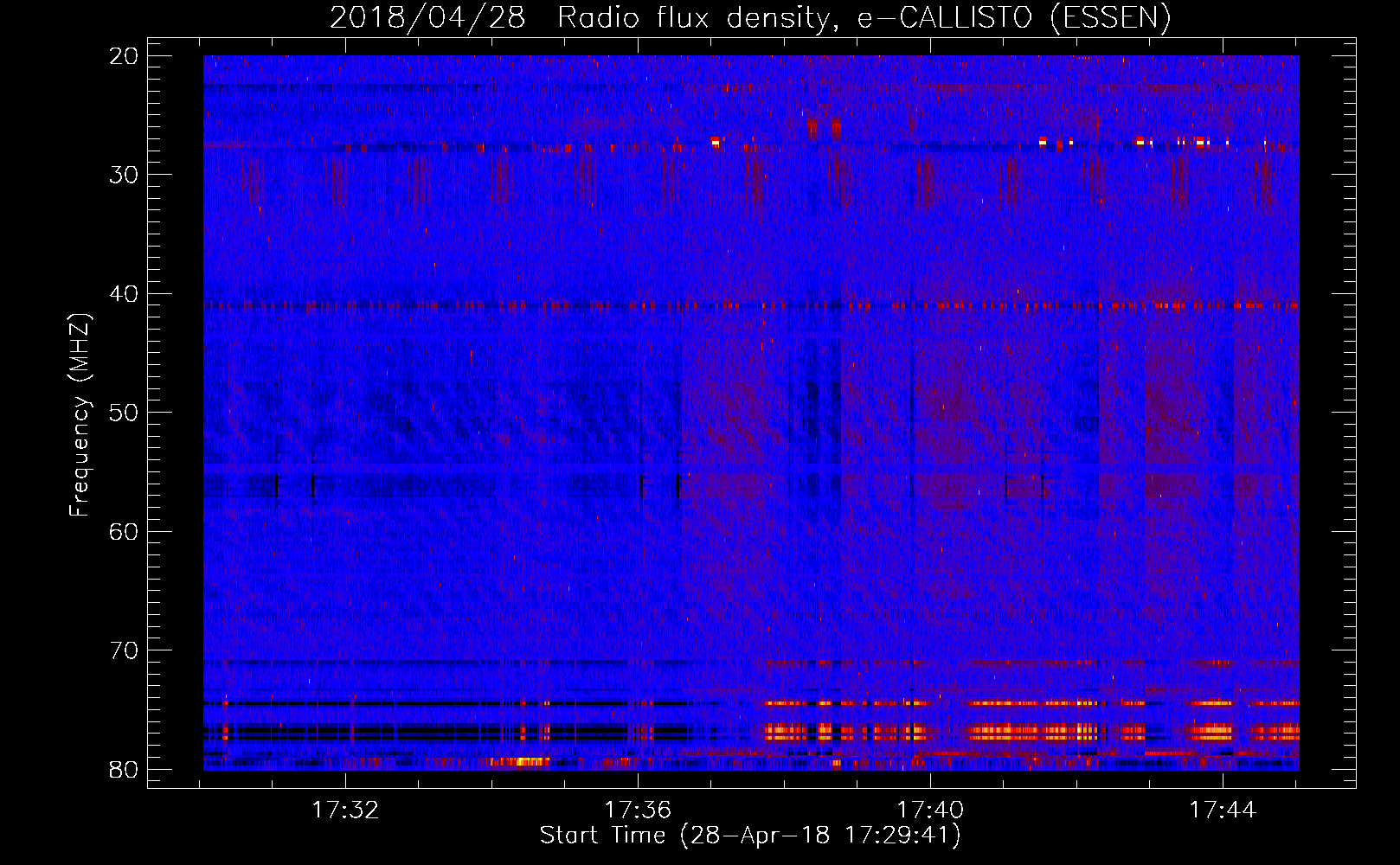Click the 17:36 time tick label
Screen dimensions: 1400x865
tap(638, 811)
